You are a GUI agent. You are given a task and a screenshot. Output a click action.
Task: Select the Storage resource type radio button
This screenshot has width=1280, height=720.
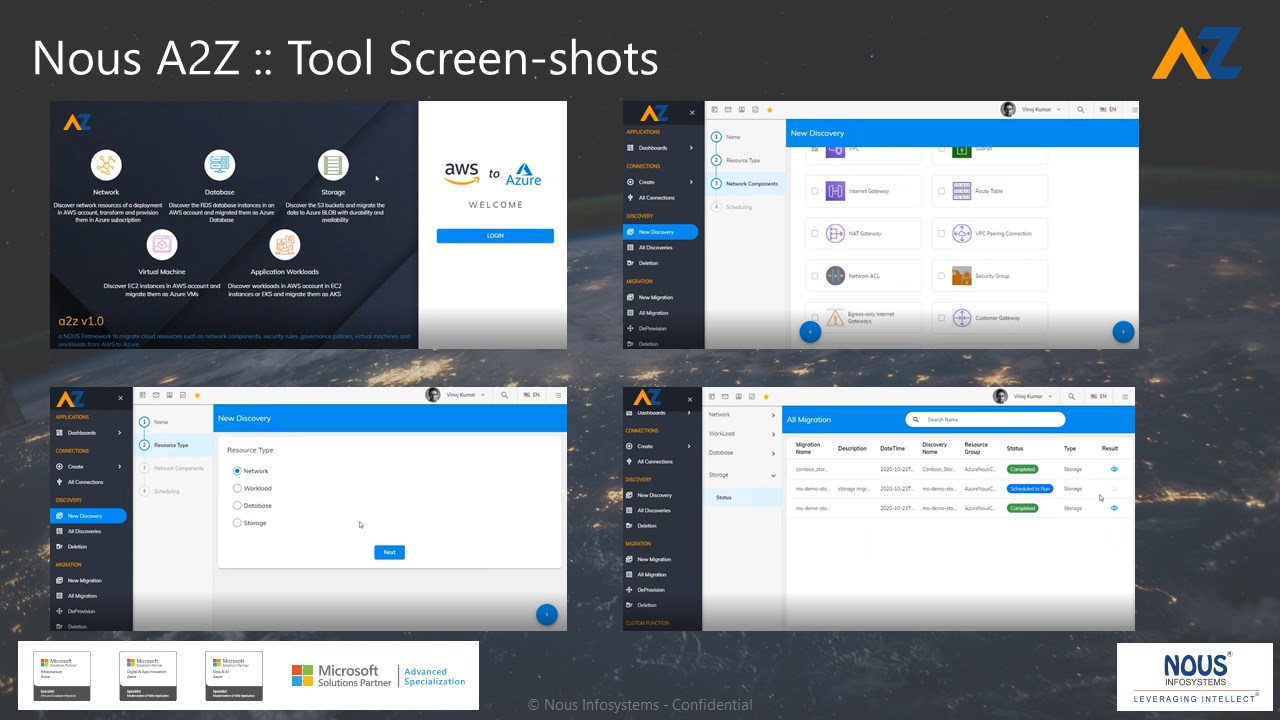pyautogui.click(x=237, y=523)
